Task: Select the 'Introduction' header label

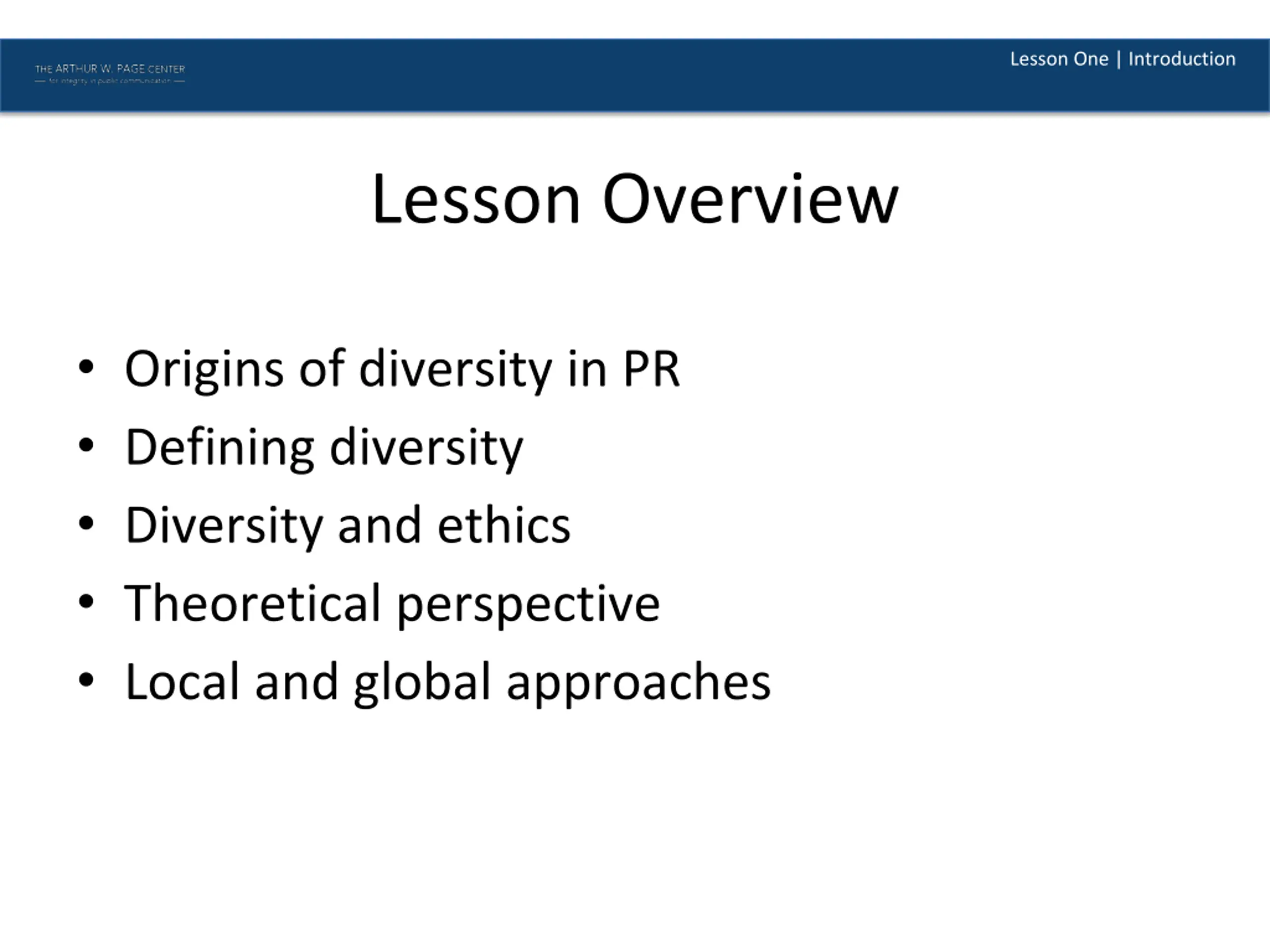Action: tap(1182, 59)
